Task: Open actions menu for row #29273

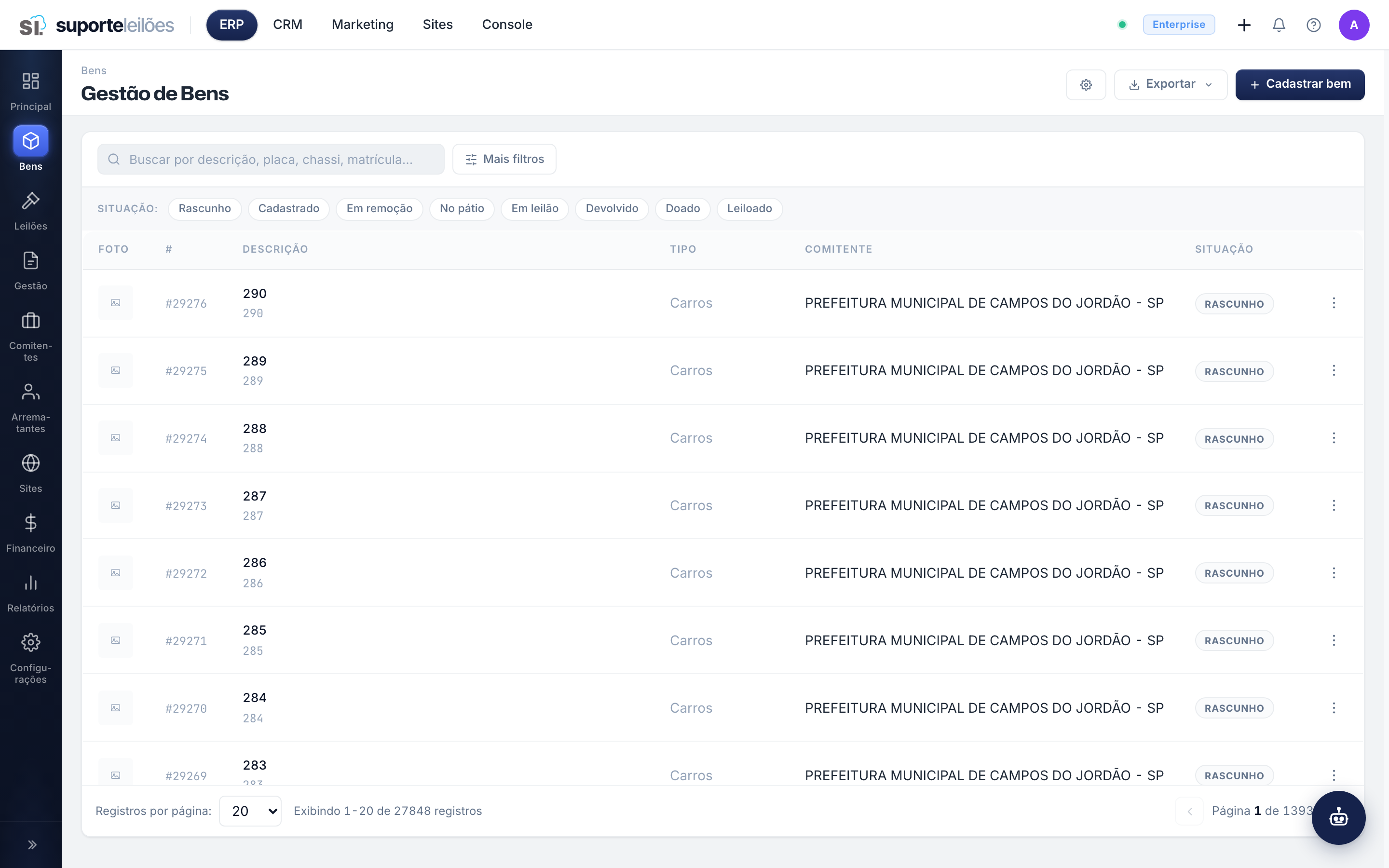Action: coord(1334,505)
